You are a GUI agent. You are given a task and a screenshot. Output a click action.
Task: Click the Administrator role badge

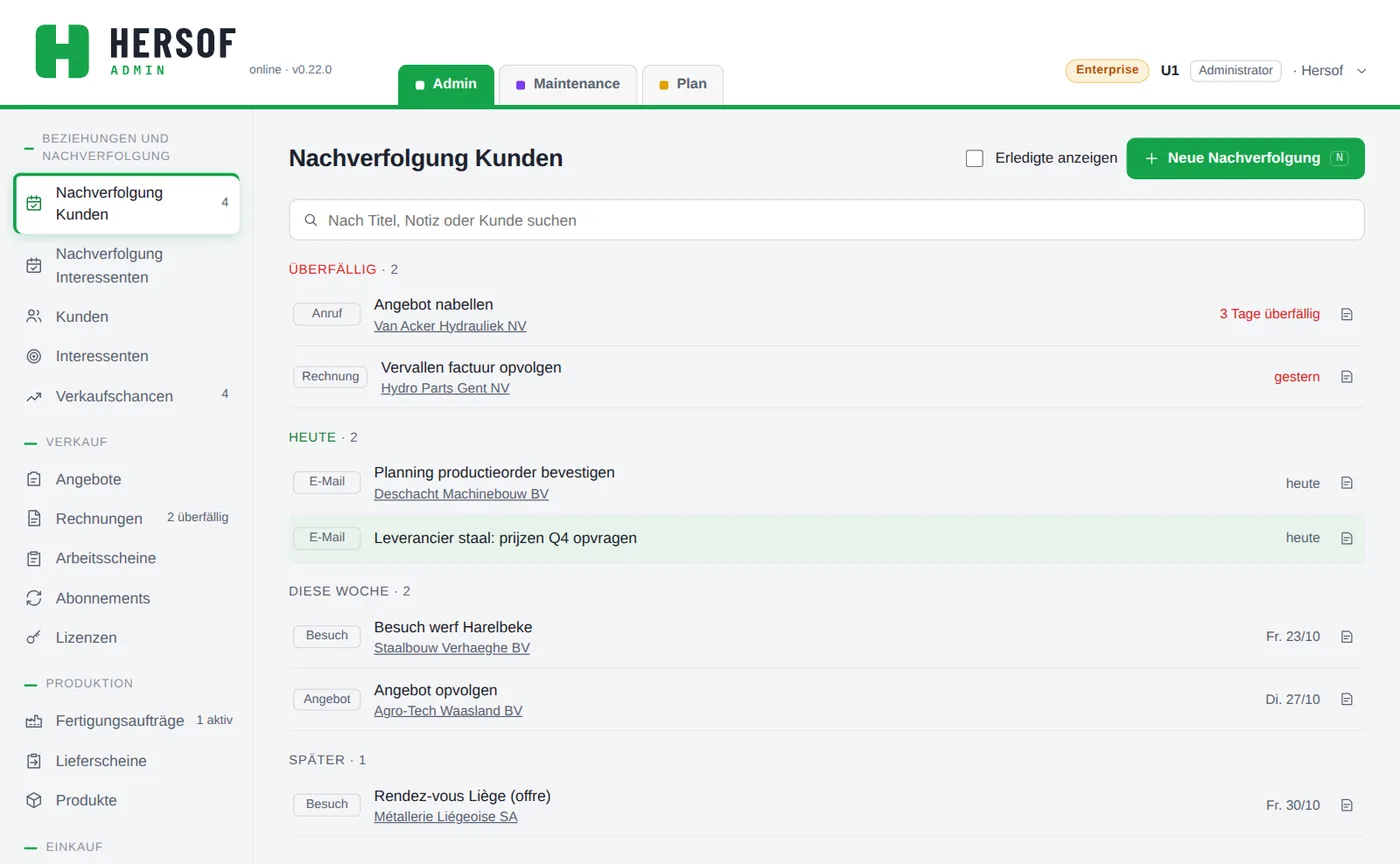[x=1235, y=70]
